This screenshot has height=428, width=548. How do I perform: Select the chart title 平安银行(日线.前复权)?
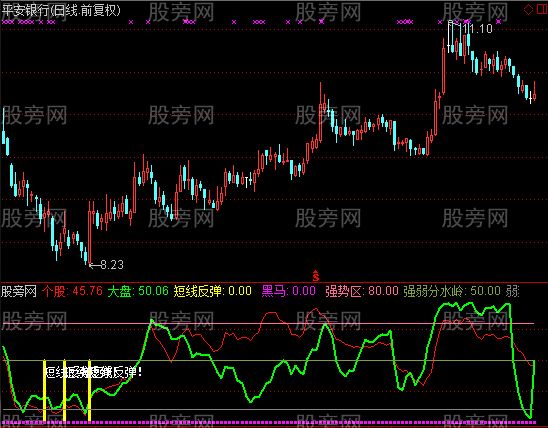click(x=61, y=10)
